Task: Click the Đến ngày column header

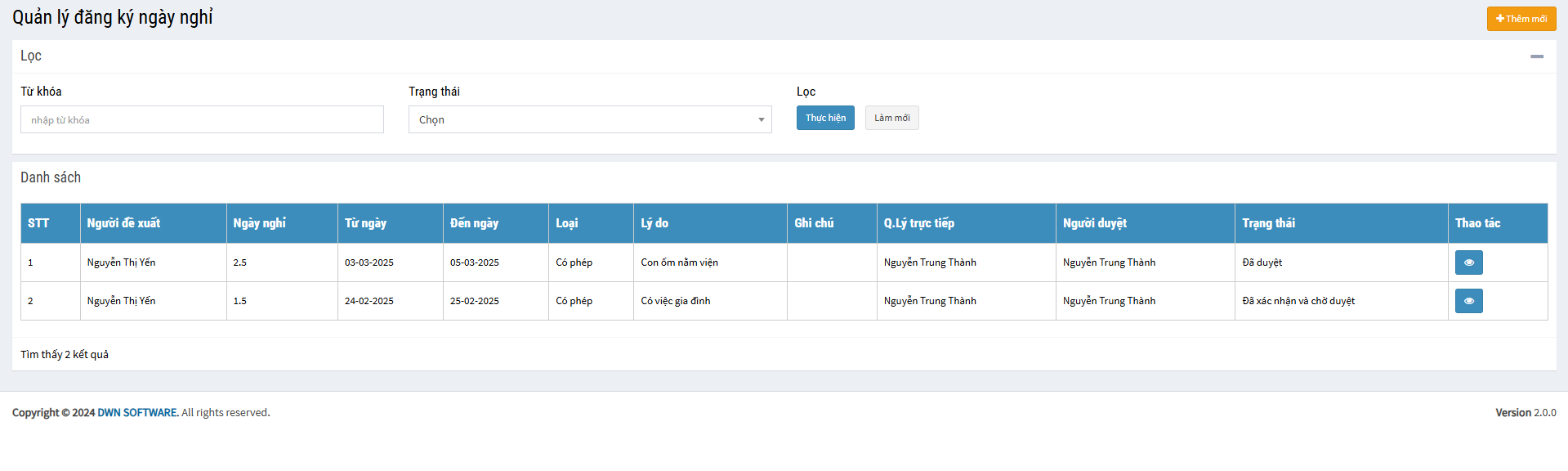Action: pos(474,223)
